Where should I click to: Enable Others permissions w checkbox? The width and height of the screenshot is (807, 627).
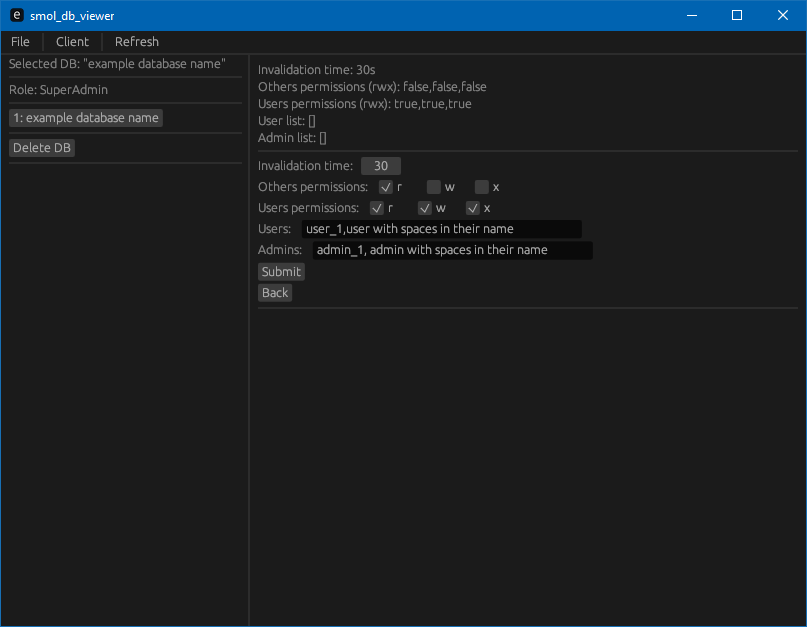(433, 187)
